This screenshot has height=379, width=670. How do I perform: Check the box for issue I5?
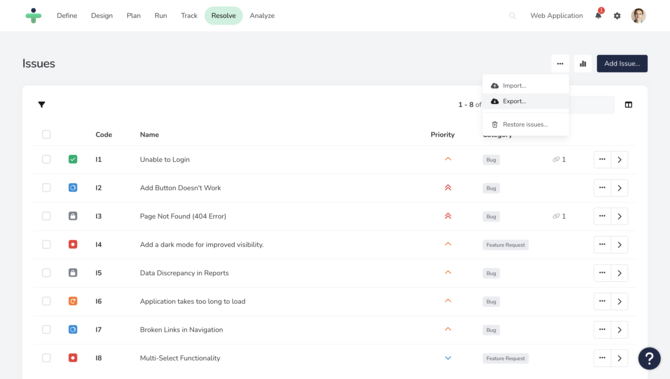coord(46,273)
